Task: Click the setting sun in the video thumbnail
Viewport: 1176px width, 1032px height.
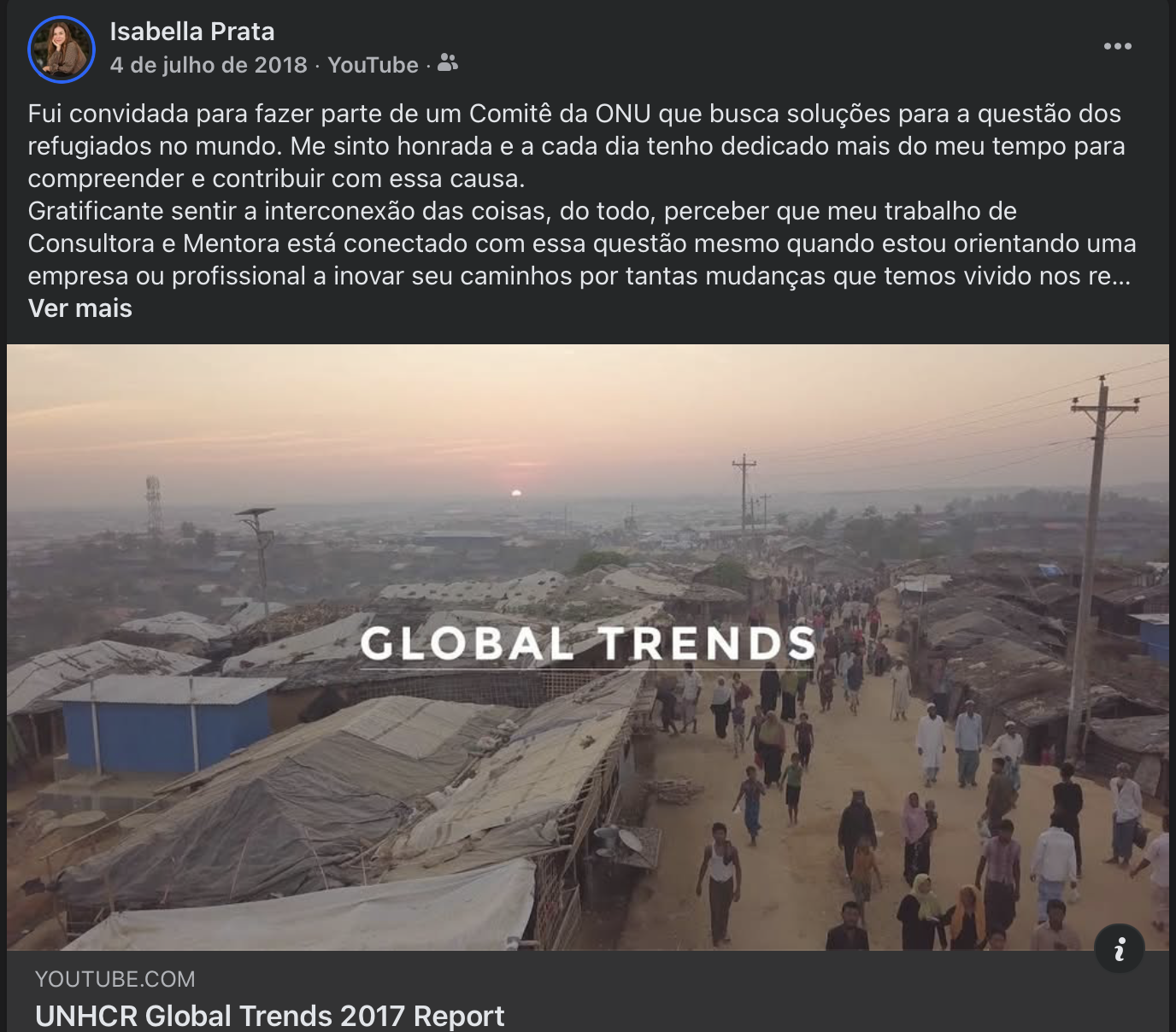Action: [515, 493]
